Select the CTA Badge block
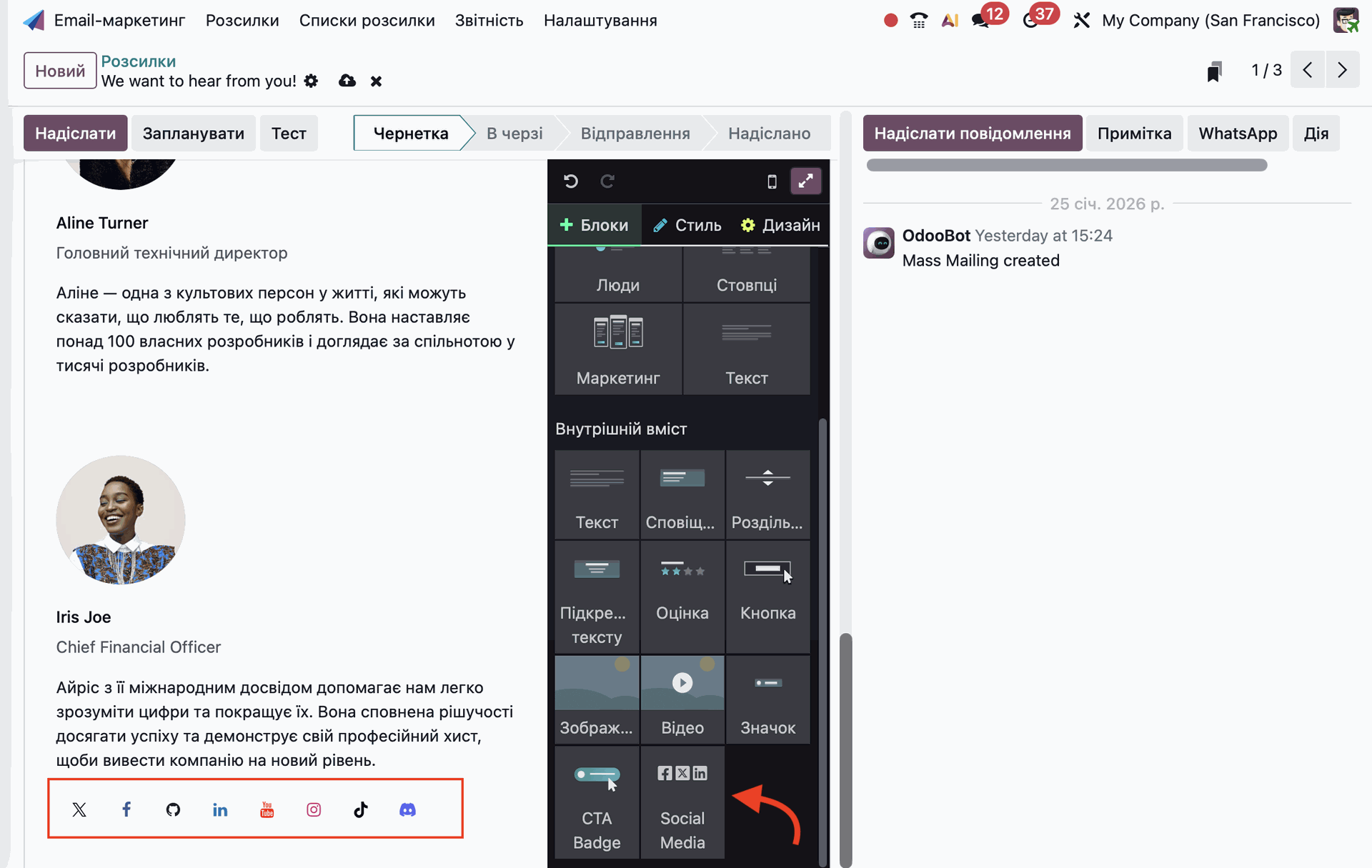The image size is (1372, 868). (x=597, y=802)
